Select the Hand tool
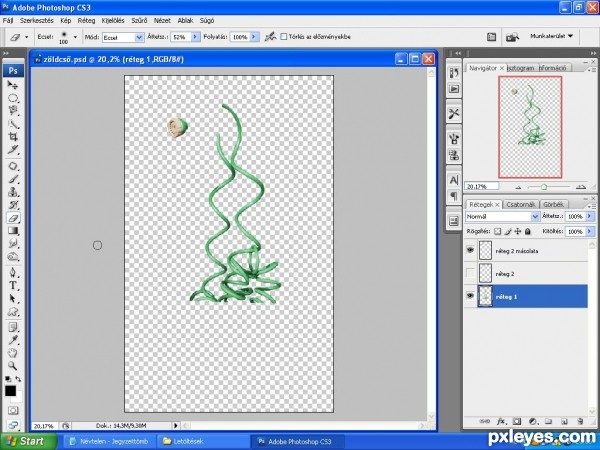This screenshot has width=600, height=450. click(13, 353)
